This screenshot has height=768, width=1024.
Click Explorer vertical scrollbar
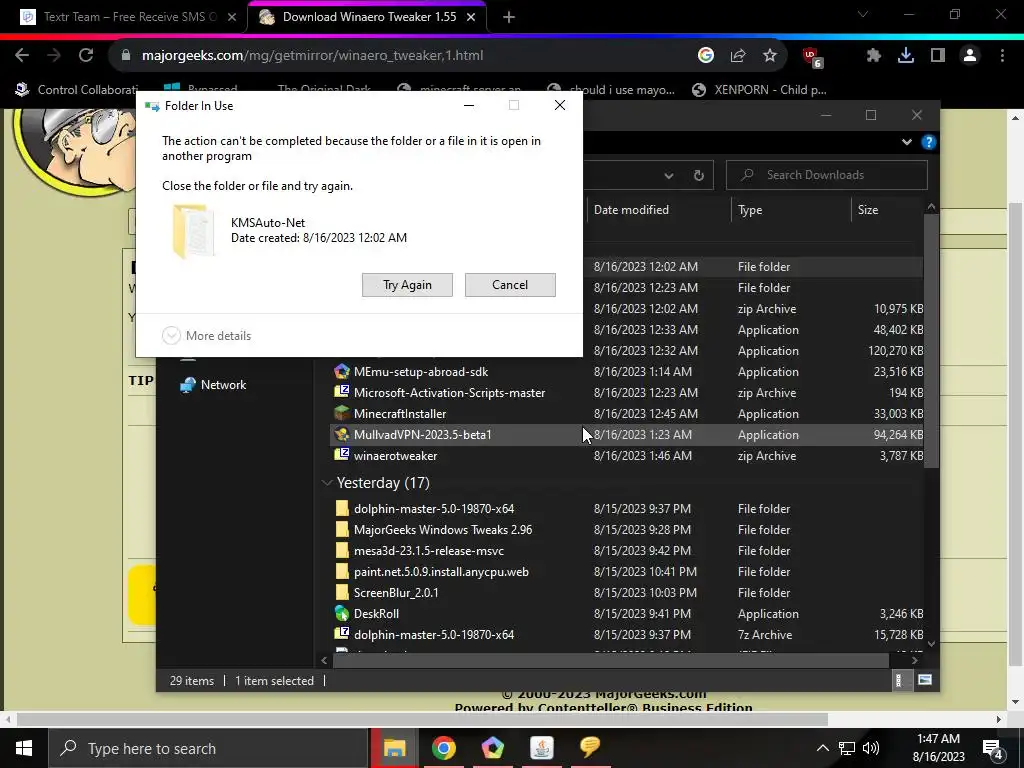(931, 340)
